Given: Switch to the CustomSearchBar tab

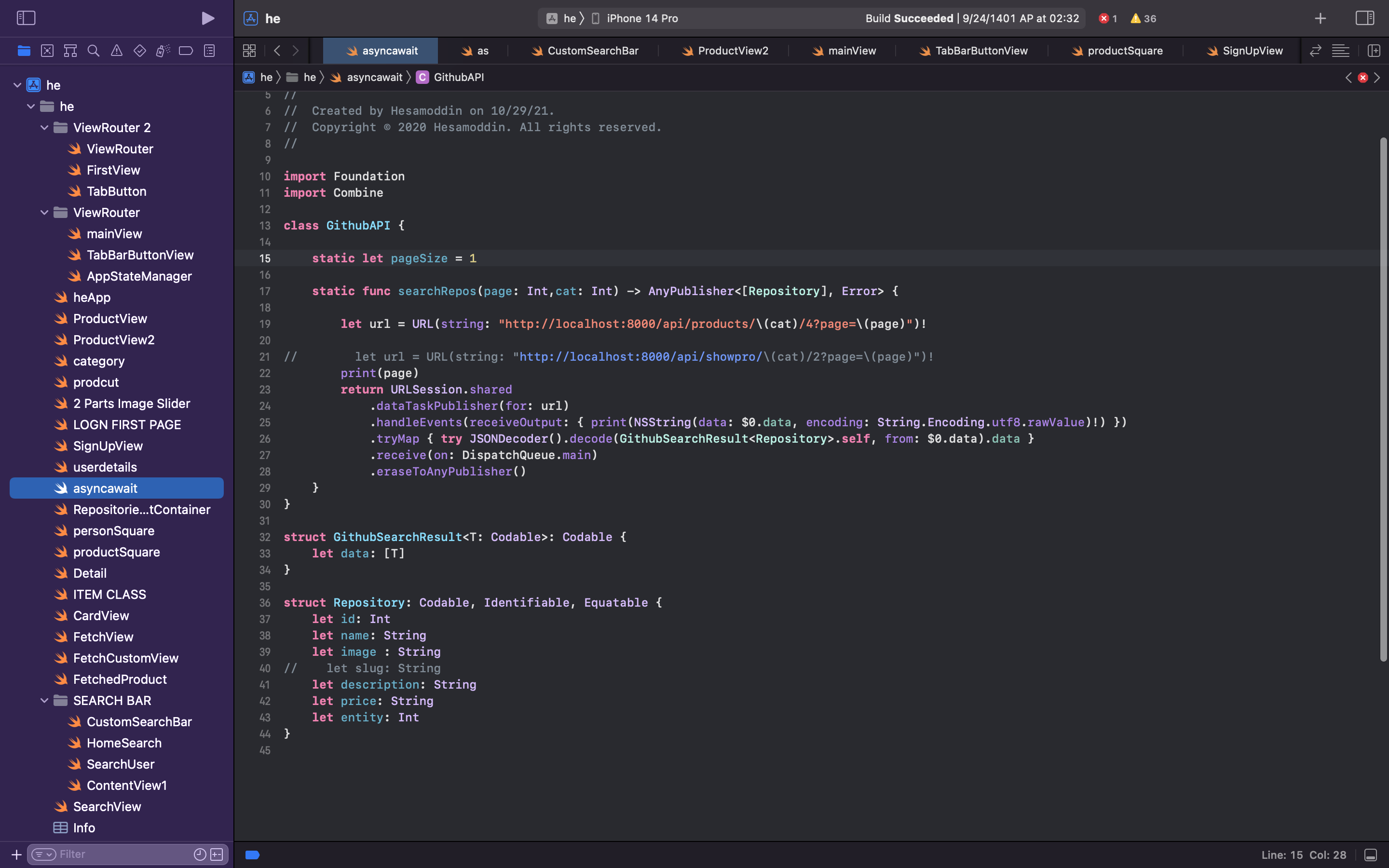Looking at the screenshot, I should 592,51.
